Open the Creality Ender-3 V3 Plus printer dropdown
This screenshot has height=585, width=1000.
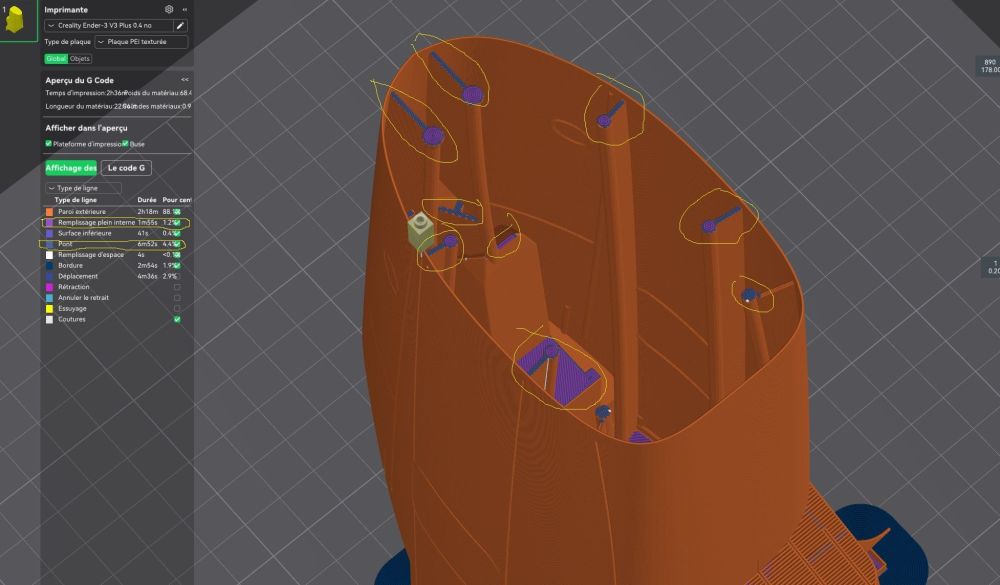click(x=109, y=26)
